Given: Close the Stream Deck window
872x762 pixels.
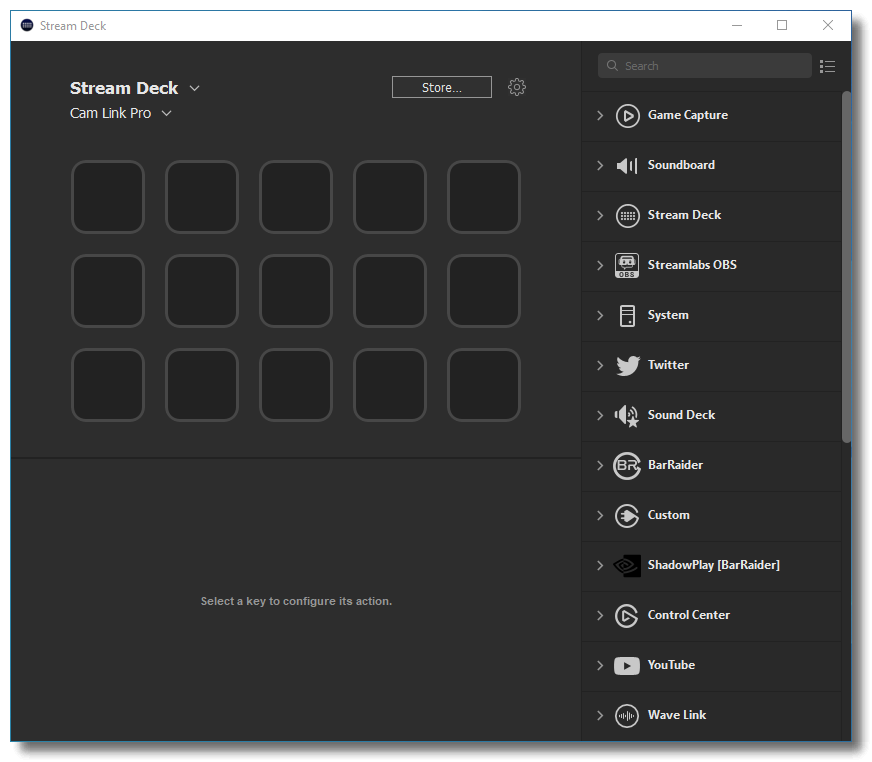Looking at the screenshot, I should pos(828,26).
